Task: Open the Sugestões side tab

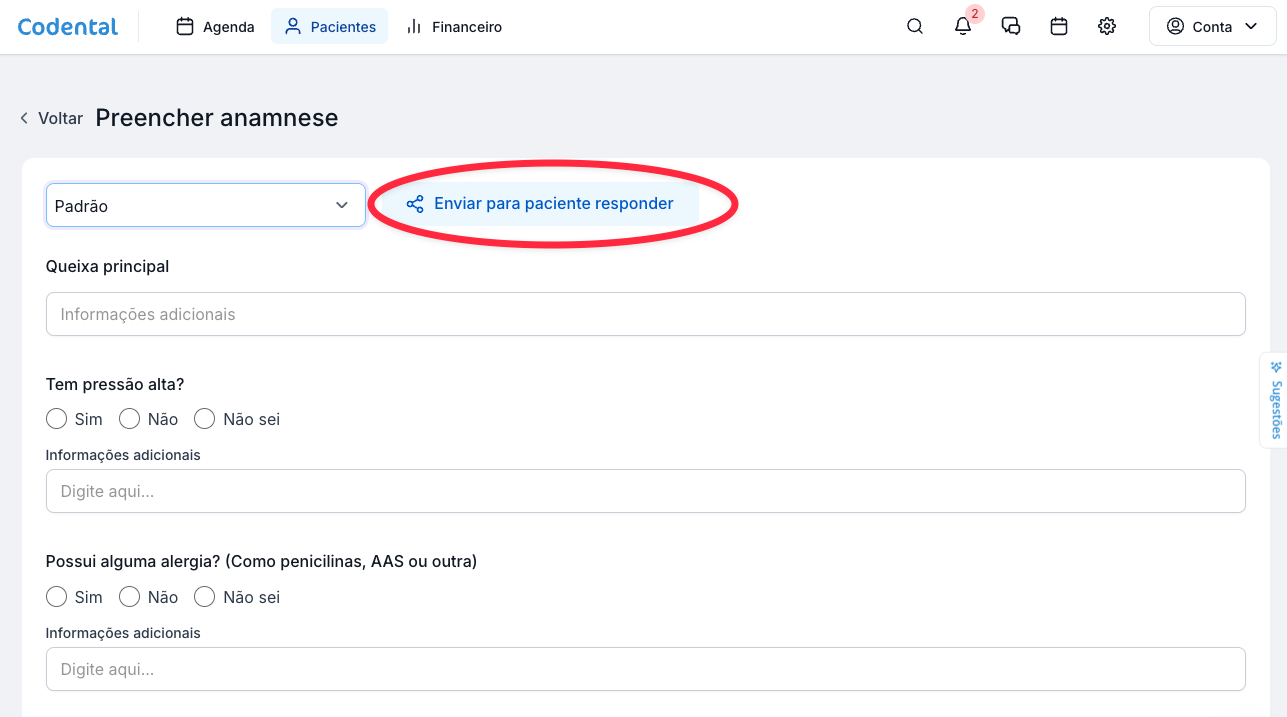Action: (1274, 400)
